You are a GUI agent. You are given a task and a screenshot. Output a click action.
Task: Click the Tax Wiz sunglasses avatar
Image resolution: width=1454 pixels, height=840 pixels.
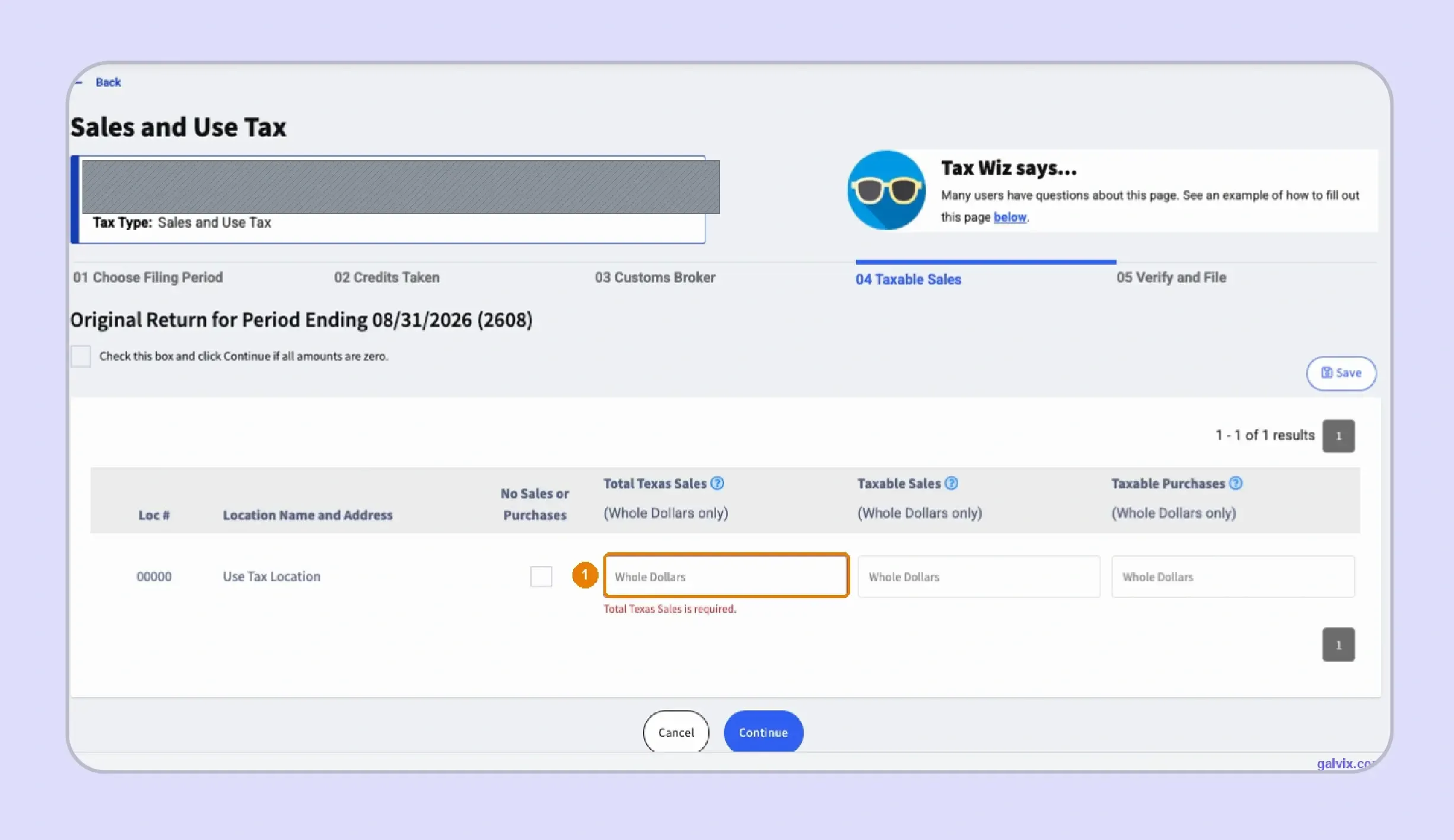coord(886,190)
